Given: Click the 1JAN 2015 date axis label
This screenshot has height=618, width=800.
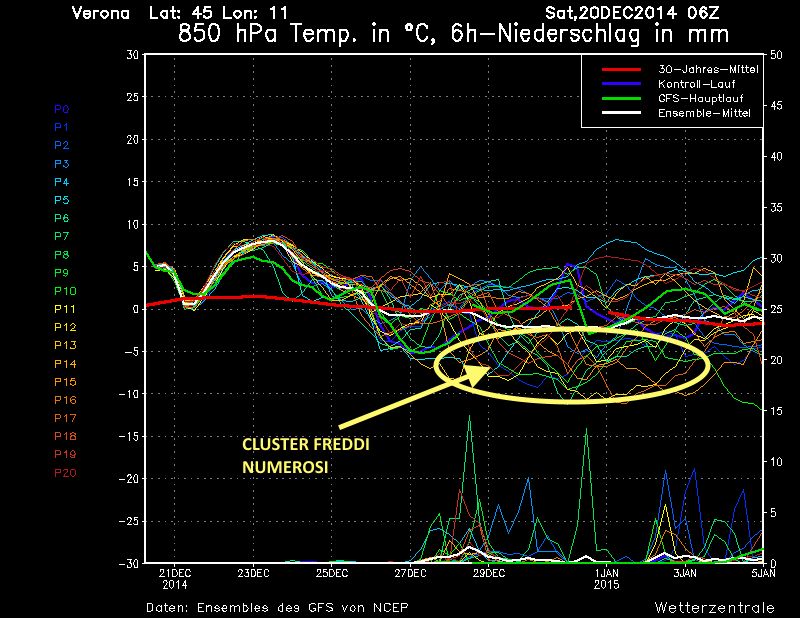Looking at the screenshot, I should pos(607,579).
